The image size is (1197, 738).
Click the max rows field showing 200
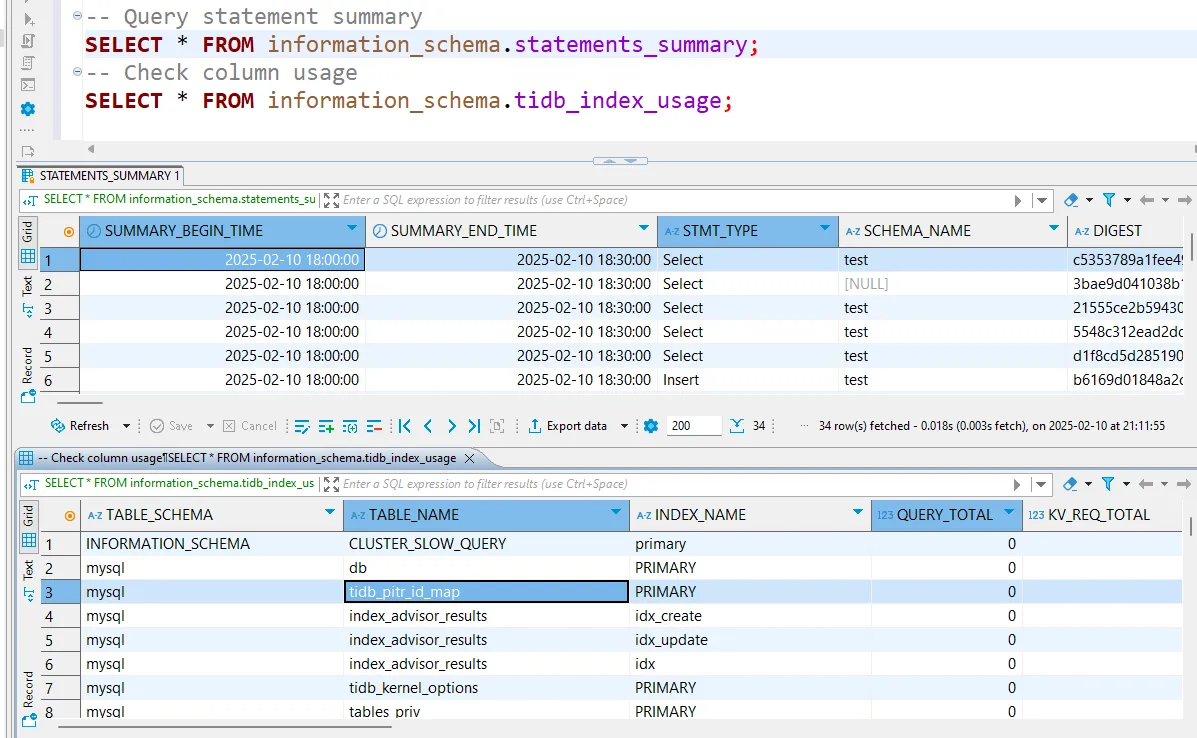[693, 426]
